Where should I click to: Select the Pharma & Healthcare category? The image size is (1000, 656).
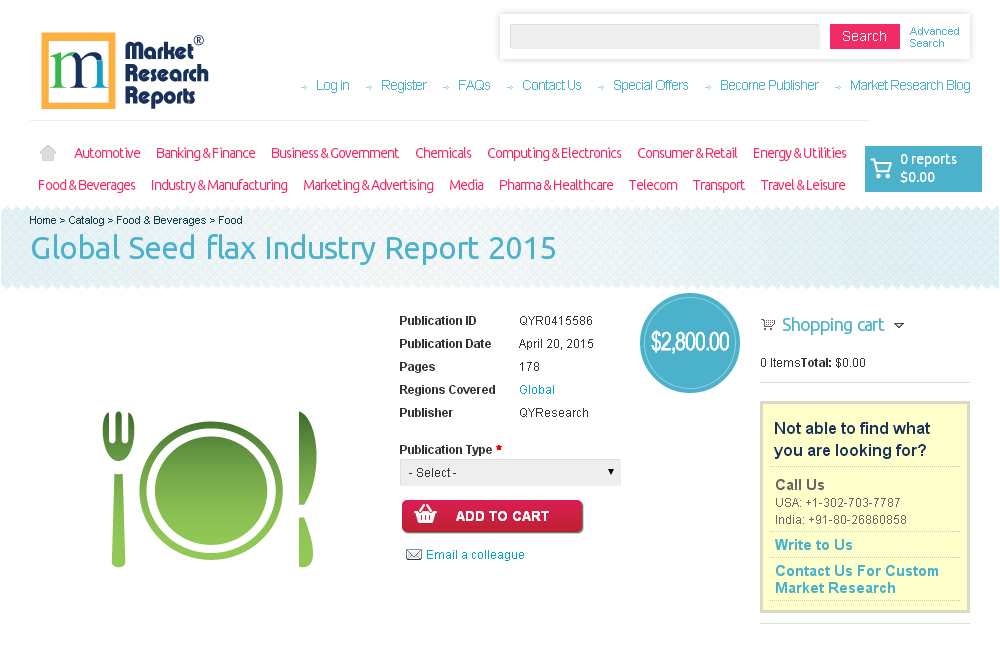(556, 184)
